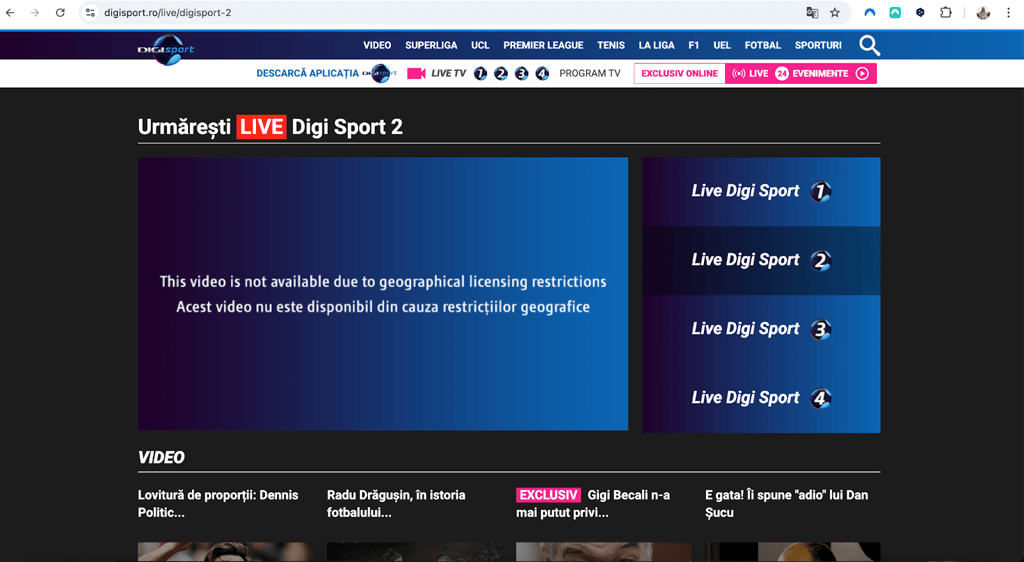Select Live Digi Sport 2 channel
Screen dimensions: 1024x562
pyautogui.click(x=761, y=260)
